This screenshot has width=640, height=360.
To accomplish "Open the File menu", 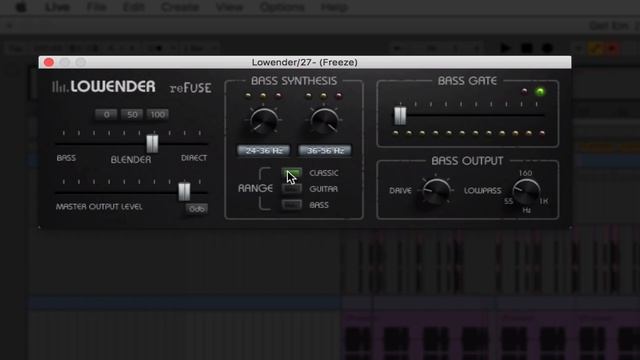I will [x=96, y=7].
